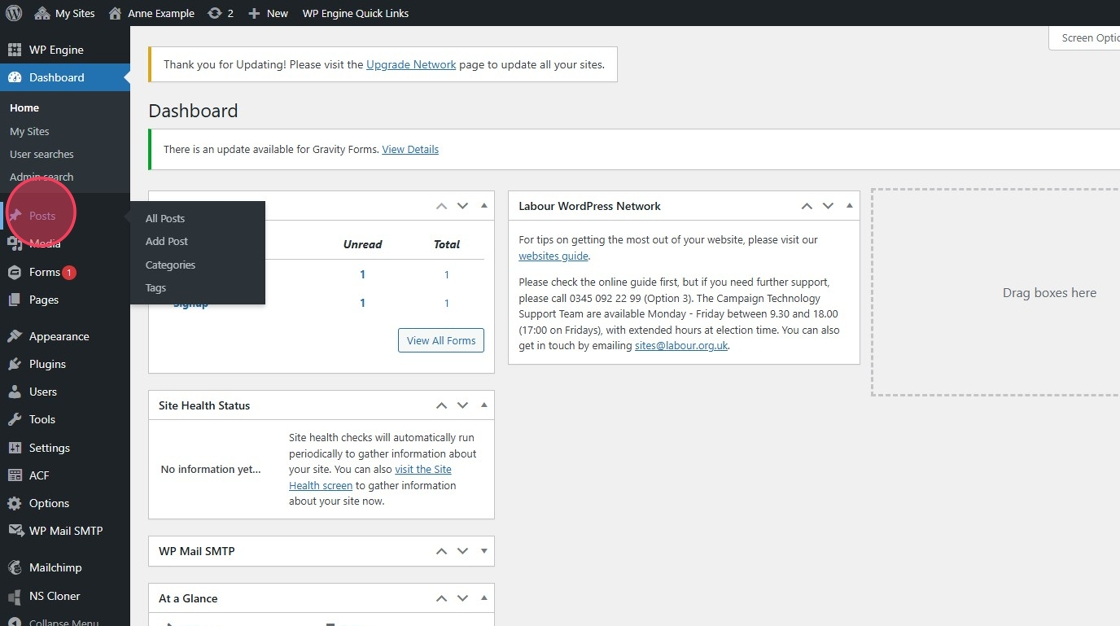Image resolution: width=1120 pixels, height=626 pixels.
Task: Choose Categories in the Posts submenu
Action: coord(170,265)
